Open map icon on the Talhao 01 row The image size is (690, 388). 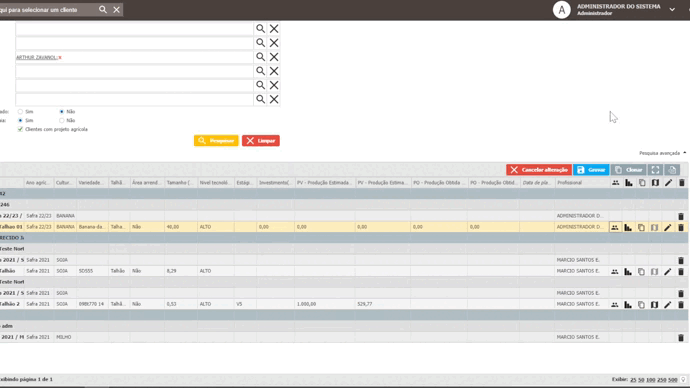654,227
